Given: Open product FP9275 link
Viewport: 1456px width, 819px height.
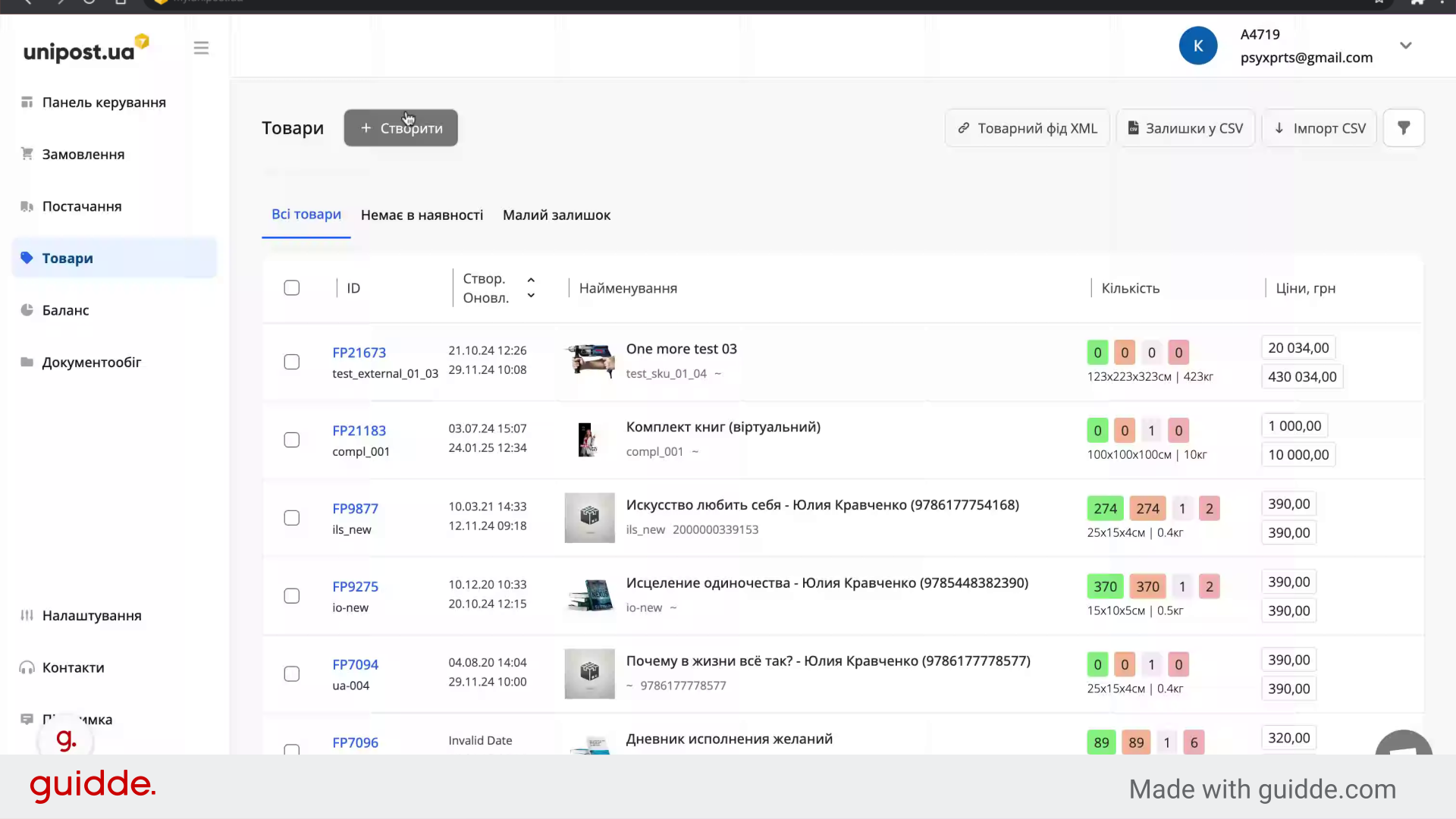Looking at the screenshot, I should pyautogui.click(x=355, y=587).
